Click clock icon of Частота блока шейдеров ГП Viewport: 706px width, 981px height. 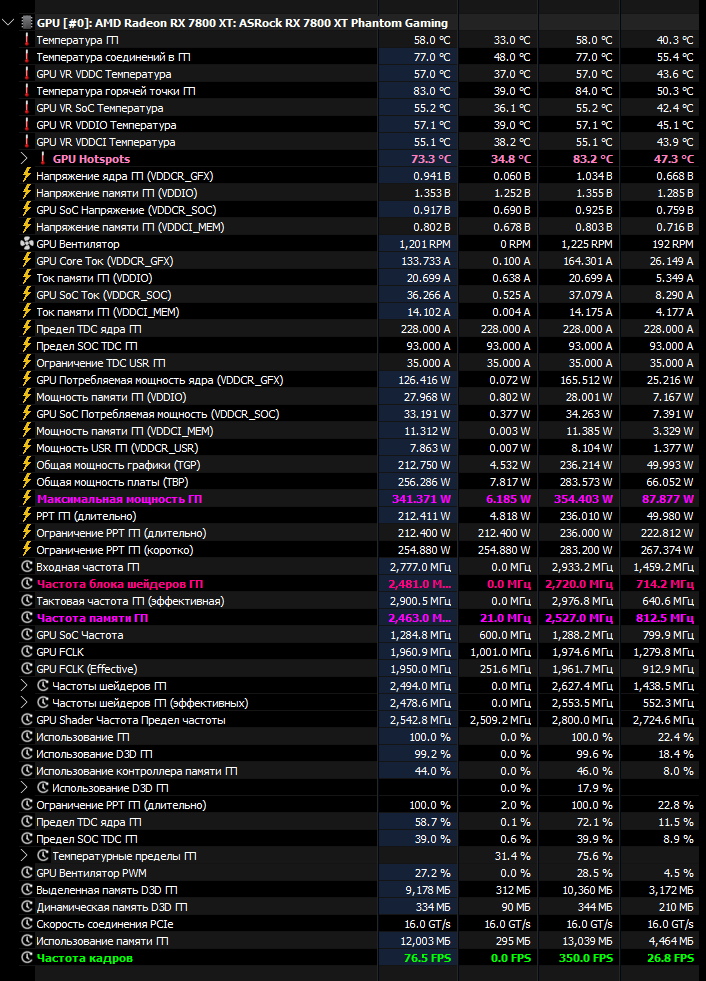click(x=27, y=584)
